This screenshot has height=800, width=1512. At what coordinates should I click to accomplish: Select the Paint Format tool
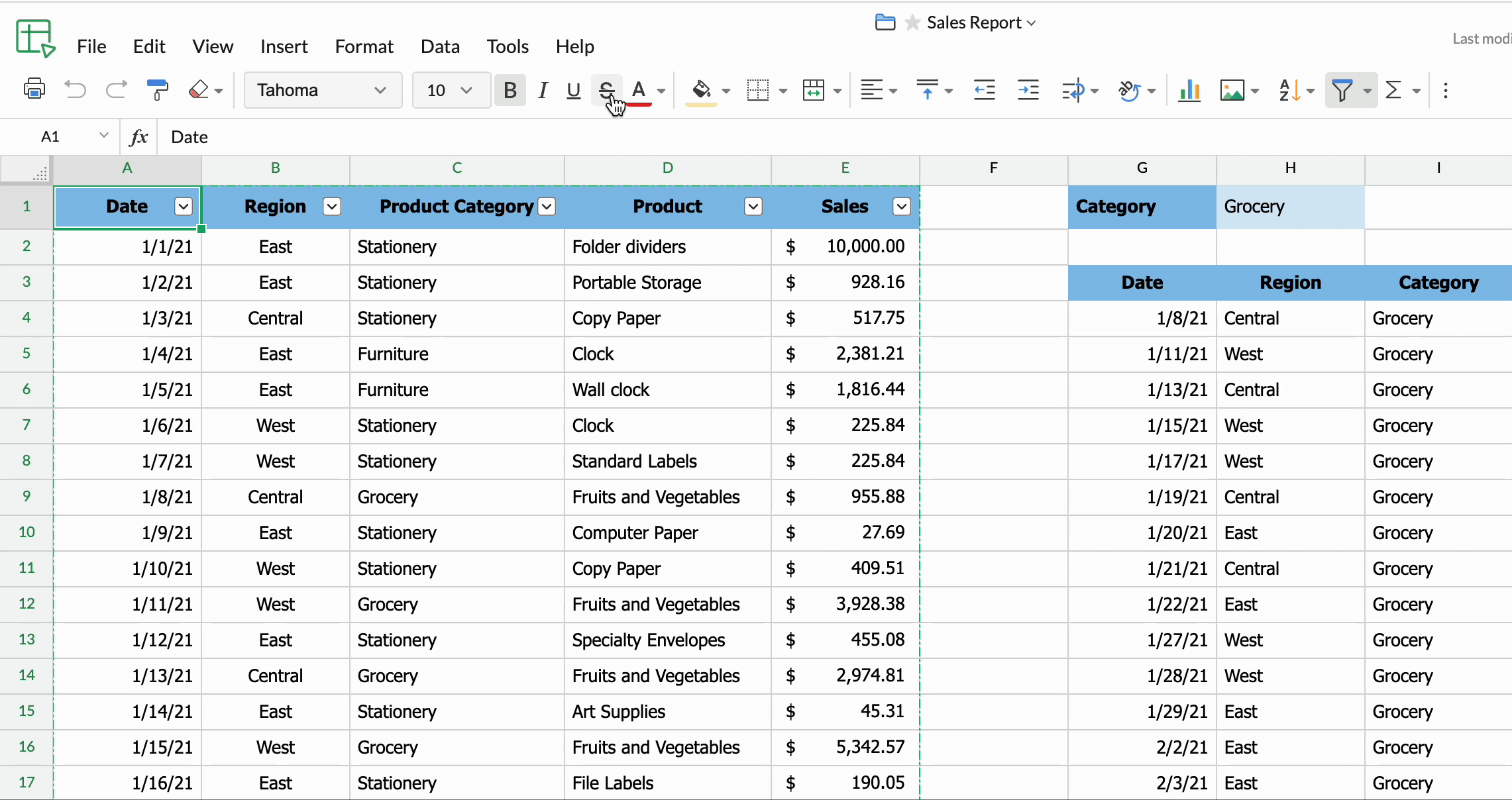tap(157, 89)
